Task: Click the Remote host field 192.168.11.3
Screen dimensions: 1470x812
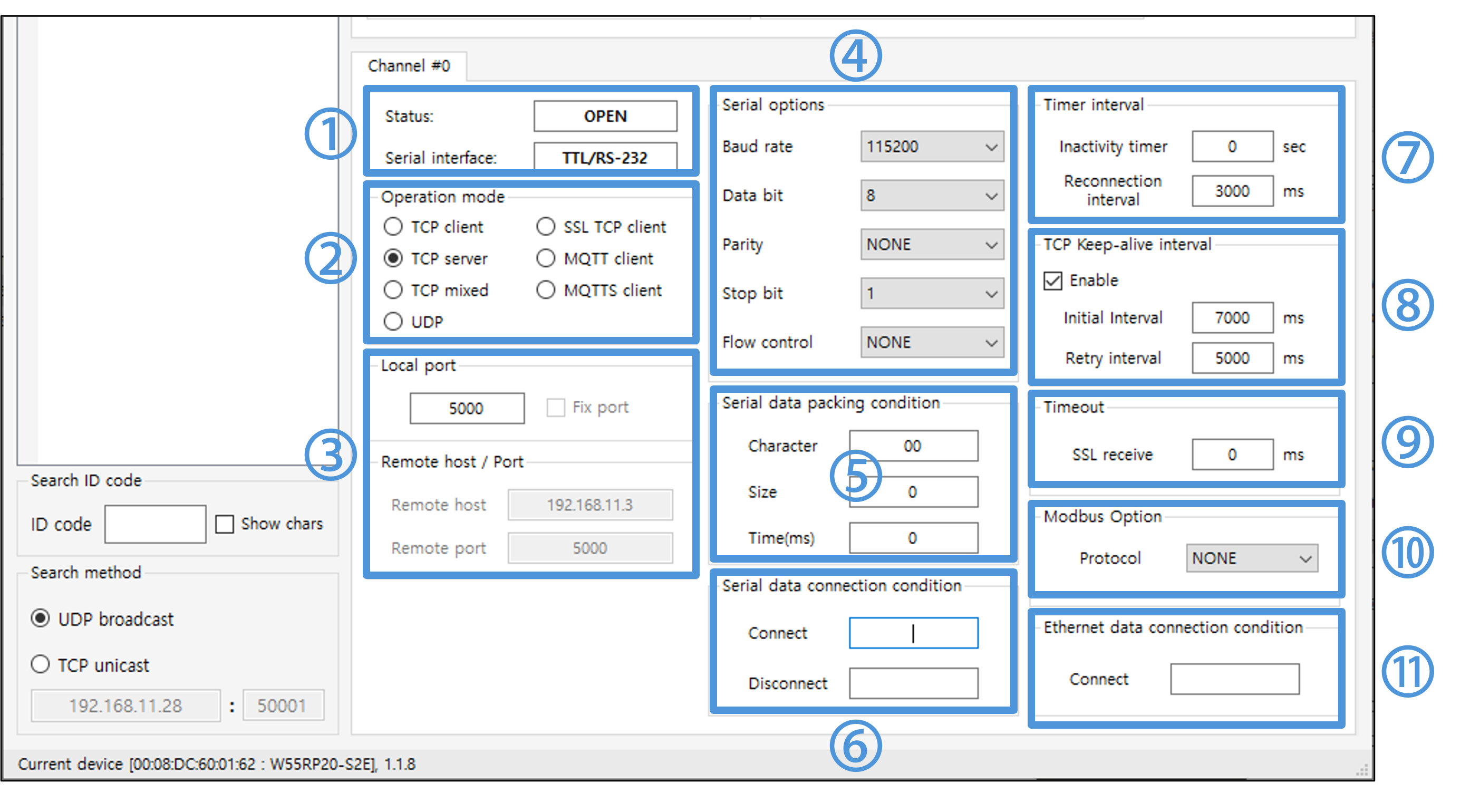Action: pos(590,505)
